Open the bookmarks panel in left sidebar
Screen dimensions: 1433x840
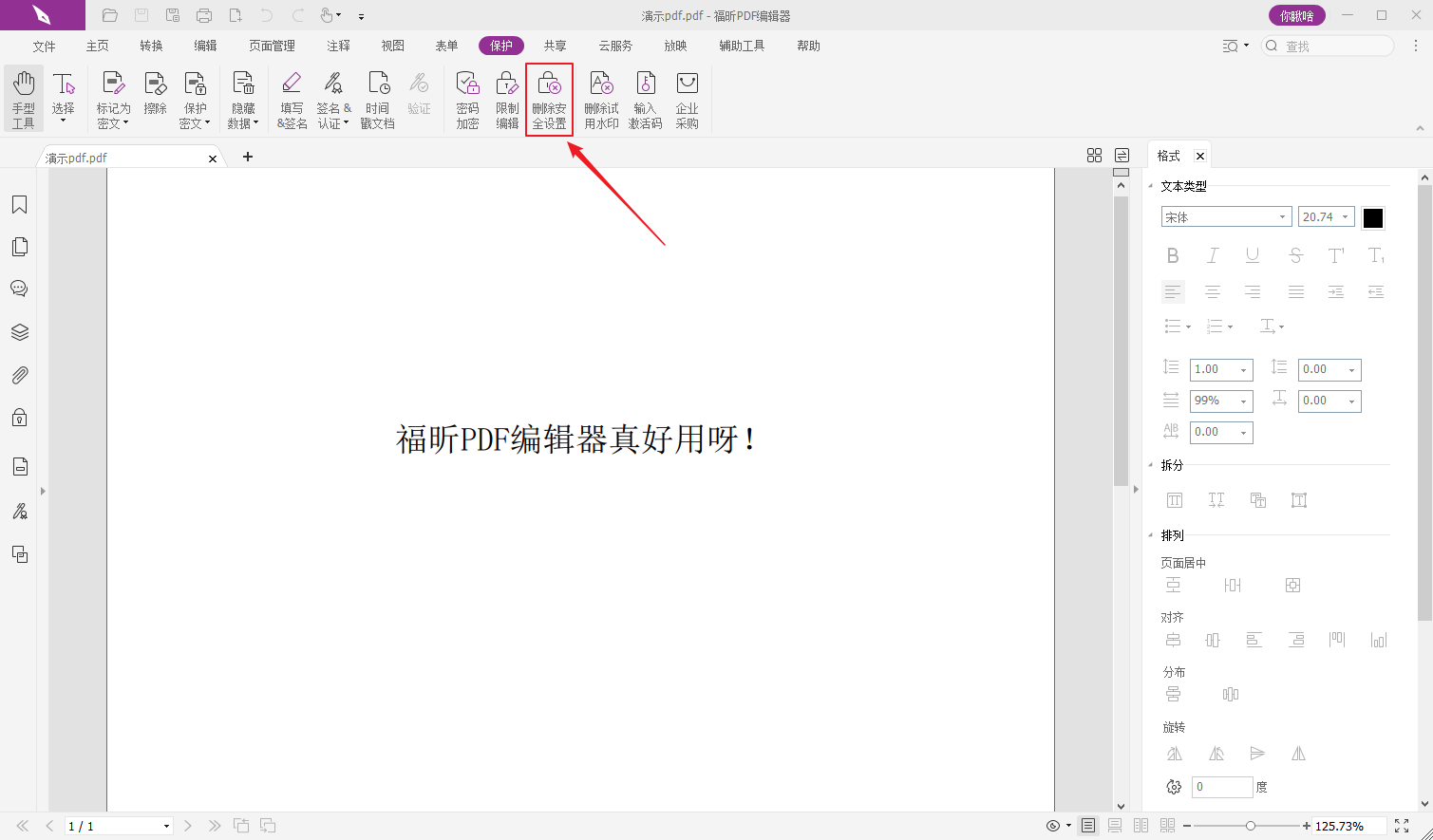click(x=19, y=205)
